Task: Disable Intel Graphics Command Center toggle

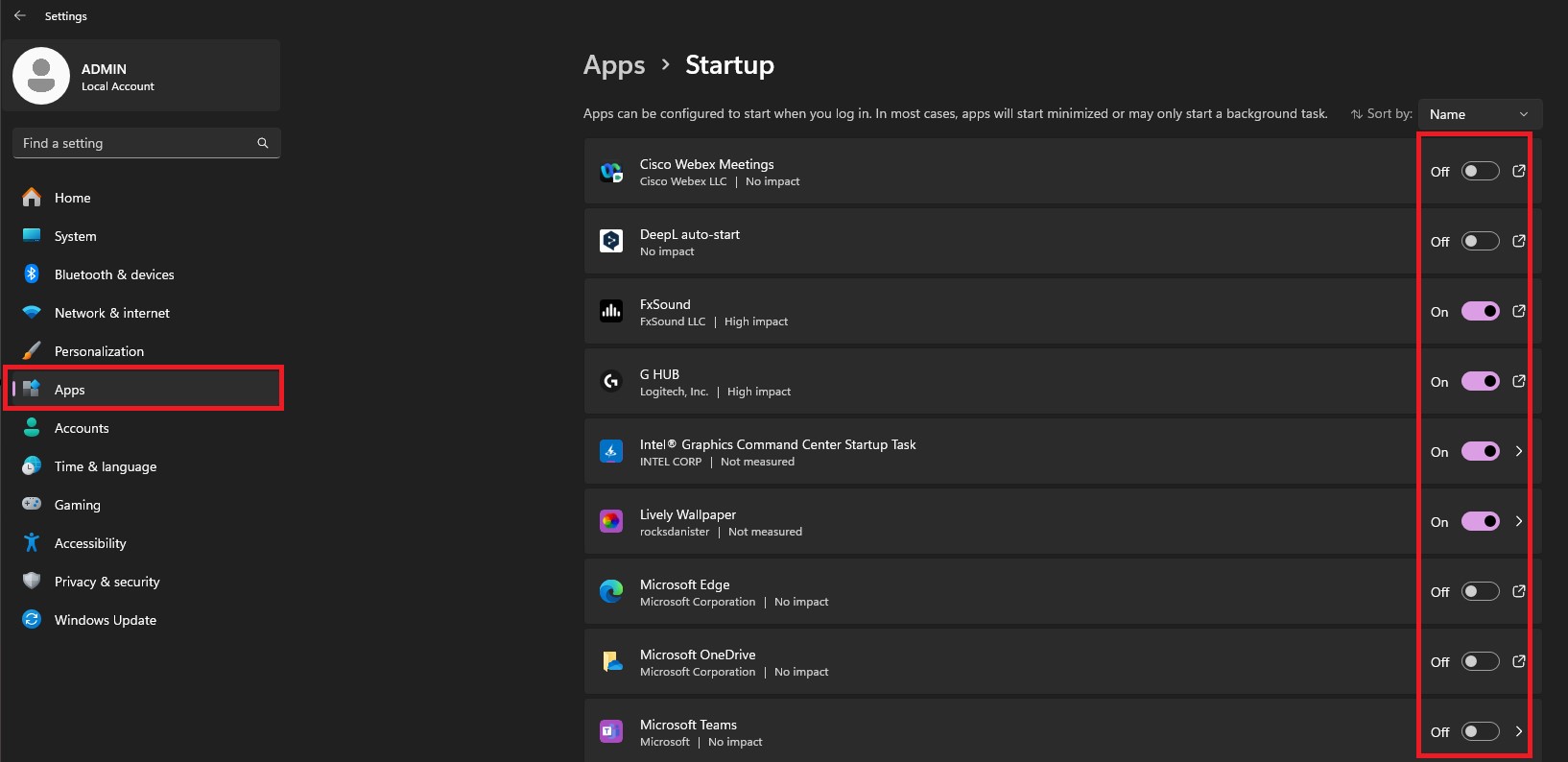Action: pos(1480,451)
